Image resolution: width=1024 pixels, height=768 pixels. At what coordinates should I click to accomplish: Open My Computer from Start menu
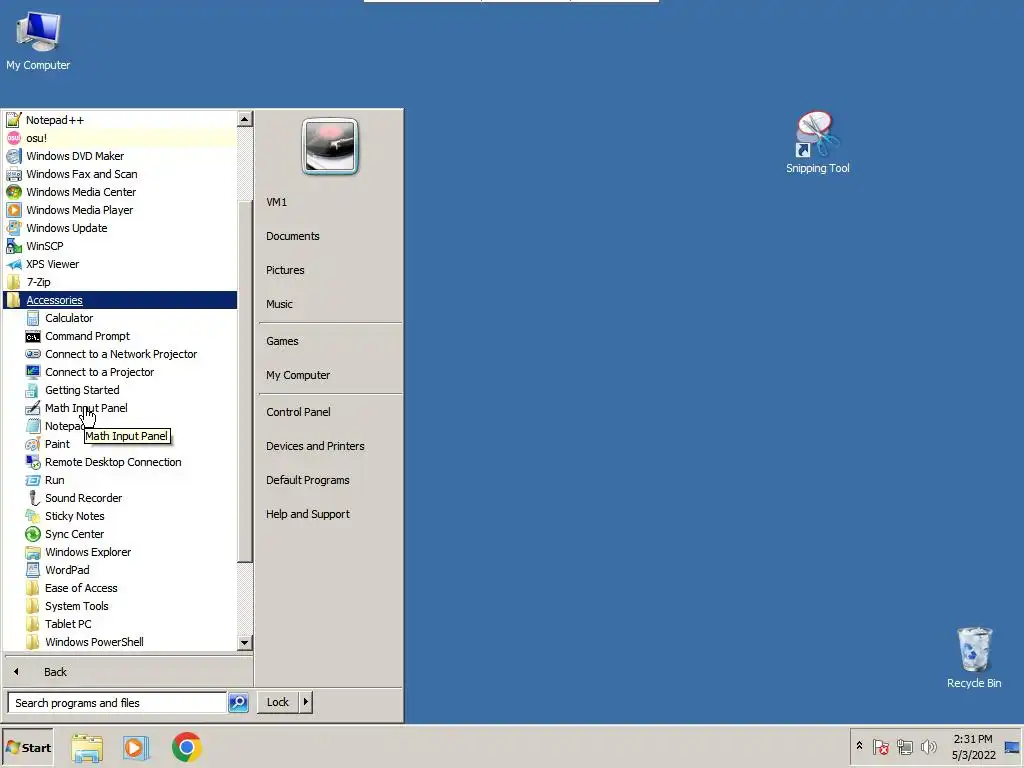[330, 375]
